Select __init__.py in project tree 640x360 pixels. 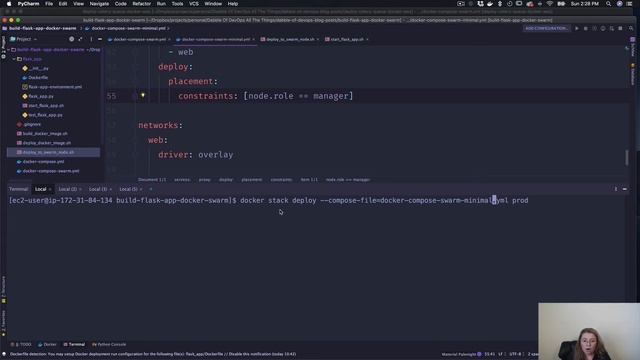[38, 69]
